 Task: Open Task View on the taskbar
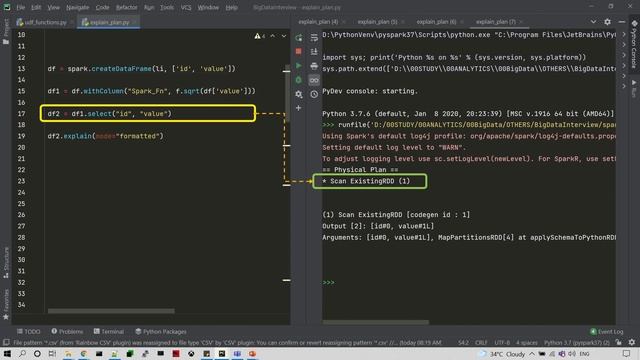pos(52,354)
